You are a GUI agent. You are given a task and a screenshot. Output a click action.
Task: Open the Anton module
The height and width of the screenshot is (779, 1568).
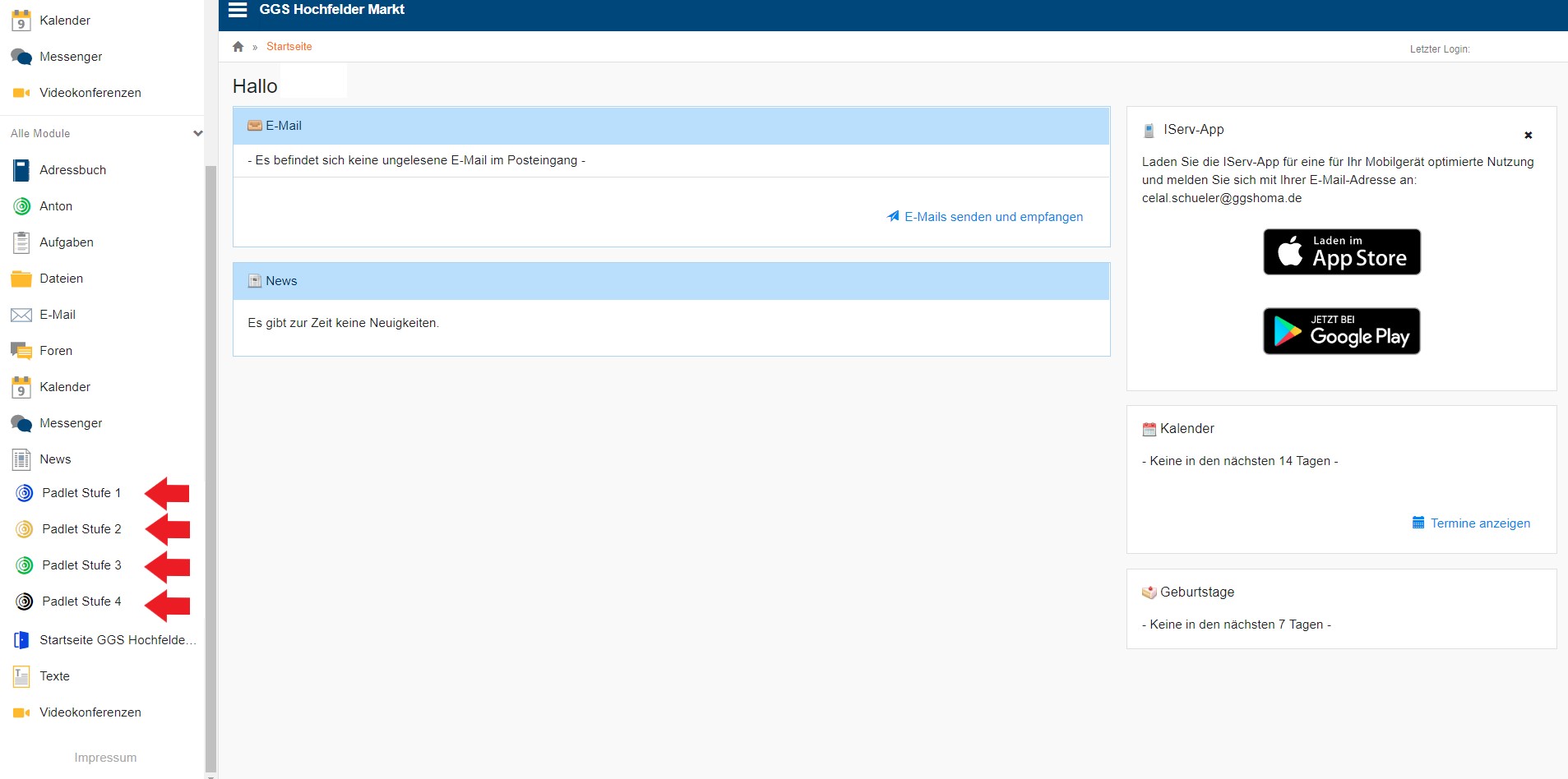pos(56,206)
